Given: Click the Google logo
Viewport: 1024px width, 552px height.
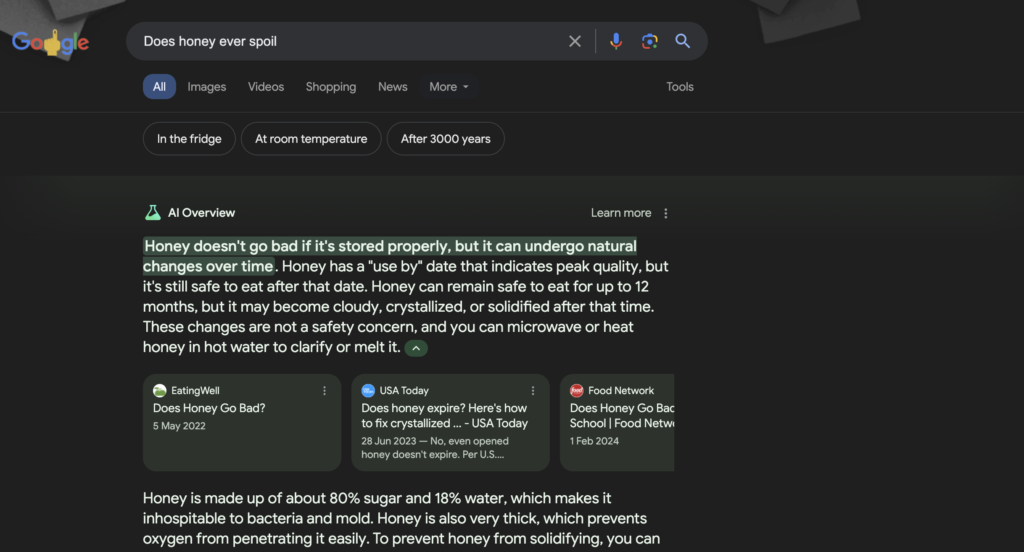Looking at the screenshot, I should pos(51,42).
